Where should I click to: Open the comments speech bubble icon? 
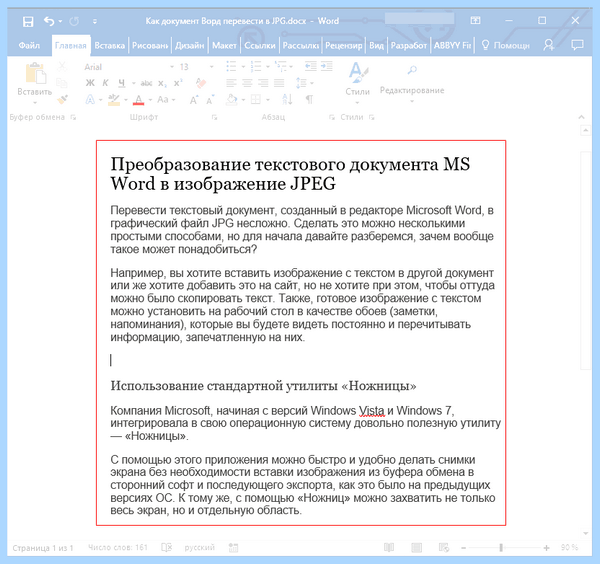point(577,45)
